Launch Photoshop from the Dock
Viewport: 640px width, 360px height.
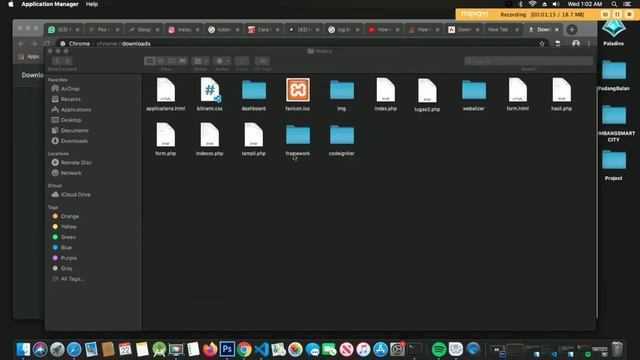pos(227,349)
